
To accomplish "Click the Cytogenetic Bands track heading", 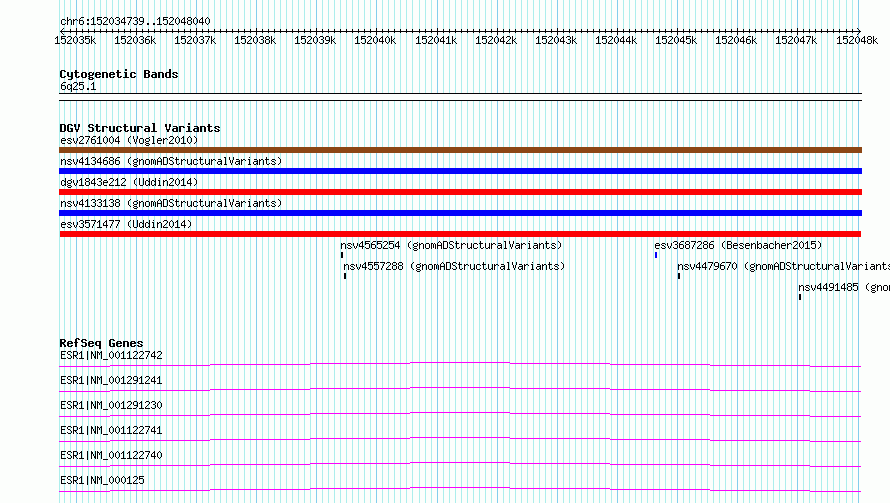I will click(x=119, y=74).
